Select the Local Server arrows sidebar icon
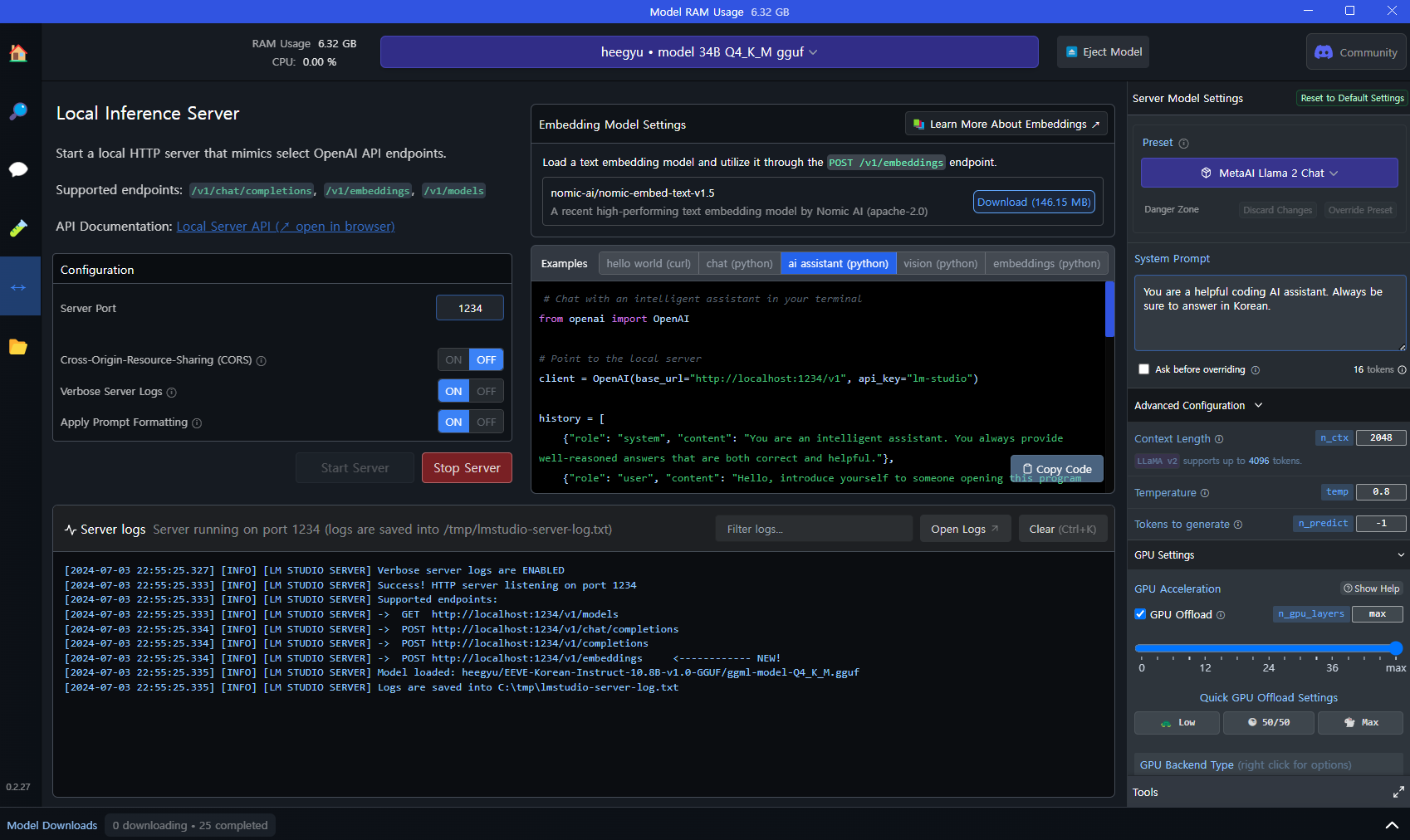Viewport: 1410px width, 840px height. 18,287
